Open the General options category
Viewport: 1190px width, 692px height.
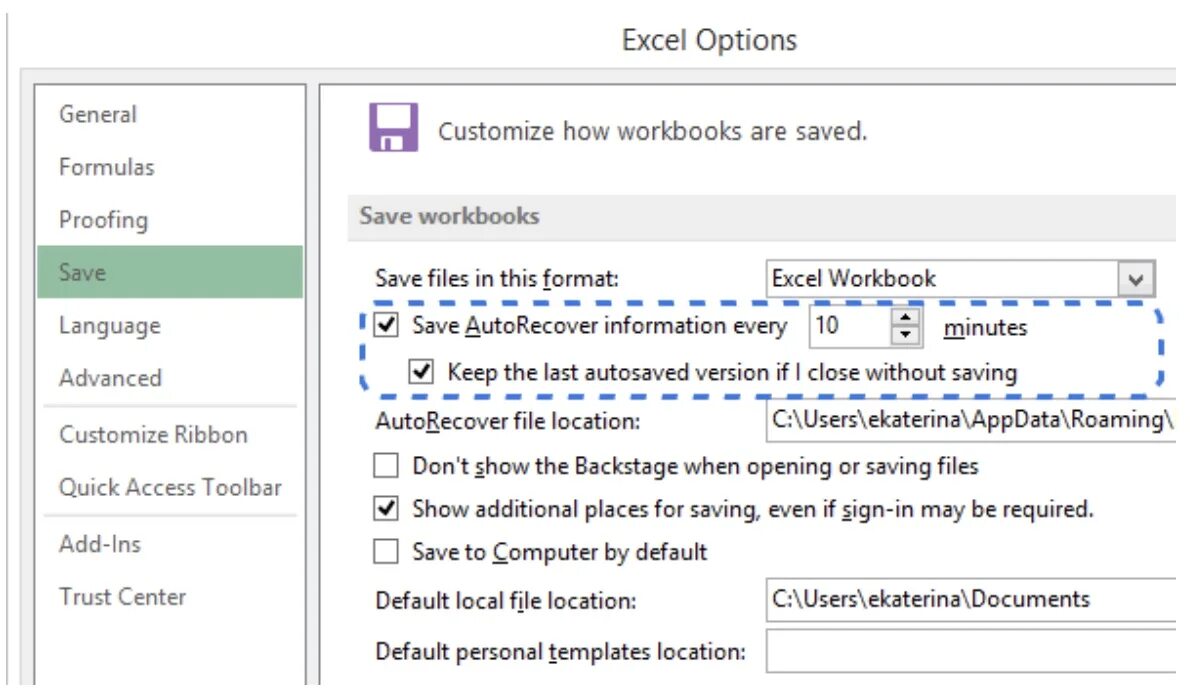[x=98, y=114]
